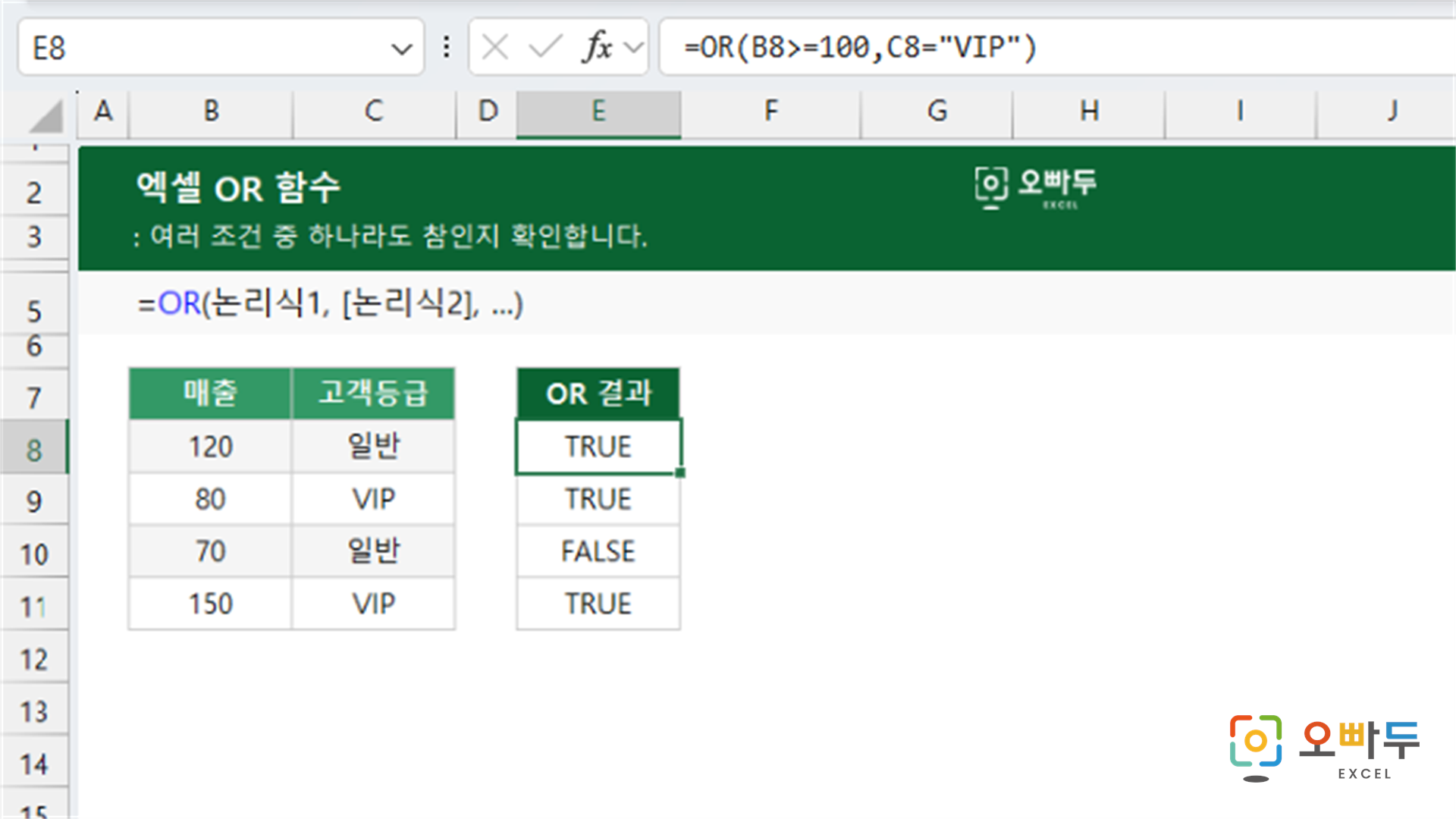Click the '엑셀 OR 함수' title text
Viewport: 1456px width, 819px height.
point(238,187)
